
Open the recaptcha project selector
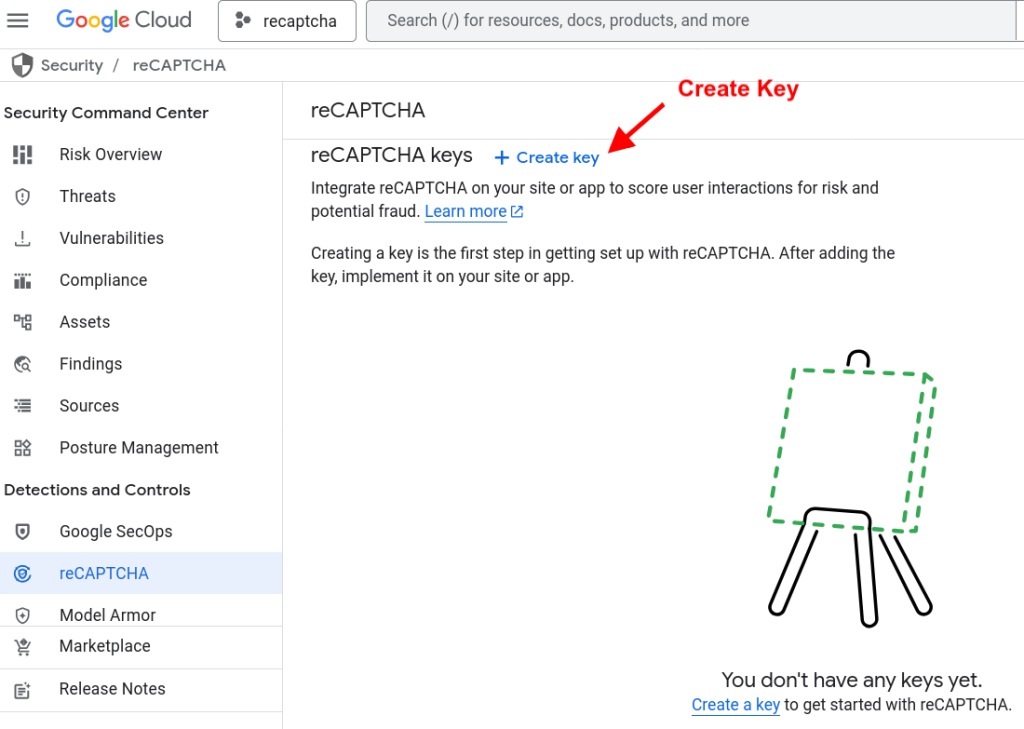[287, 20]
